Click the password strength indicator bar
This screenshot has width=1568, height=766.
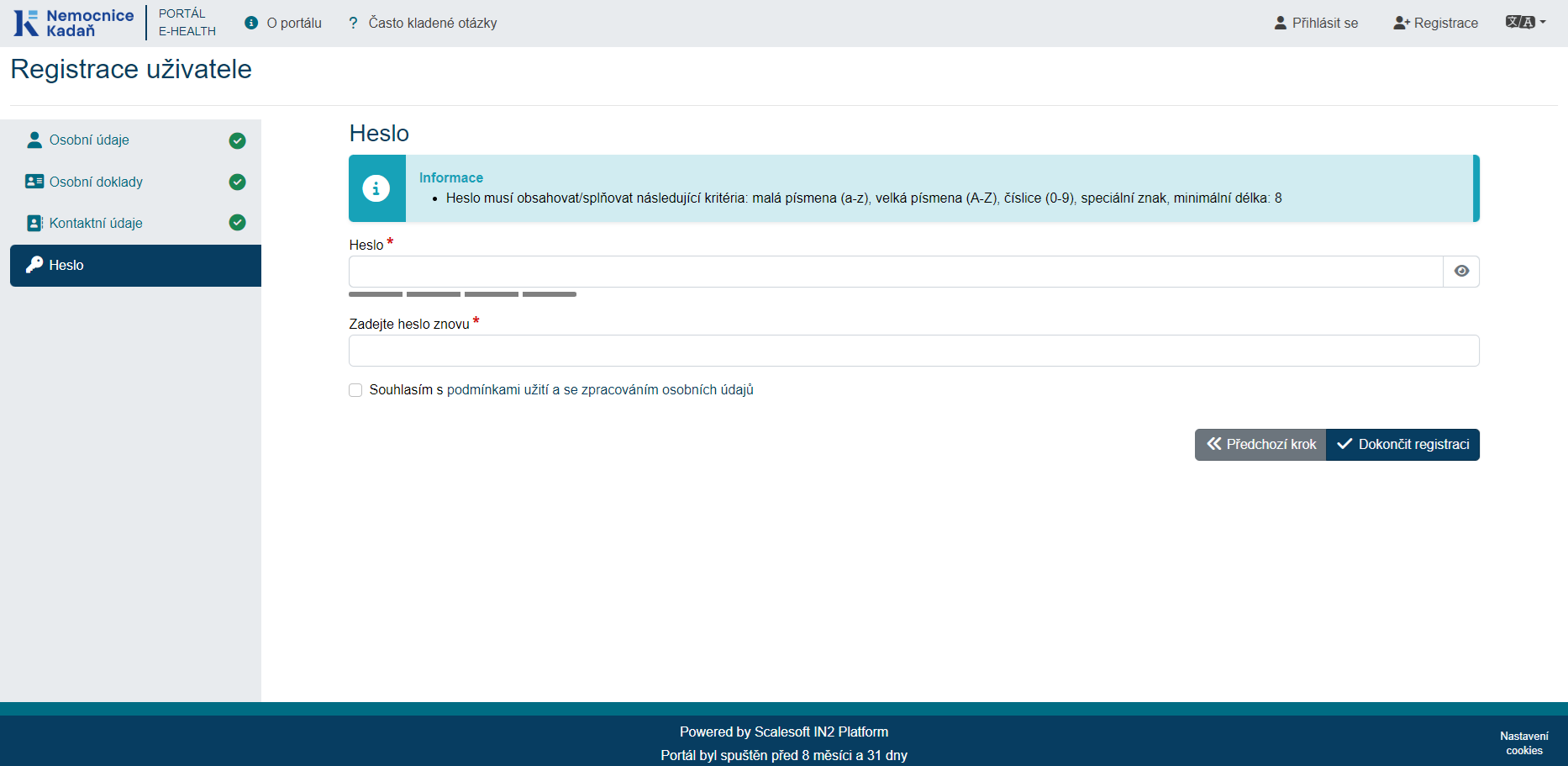click(462, 294)
